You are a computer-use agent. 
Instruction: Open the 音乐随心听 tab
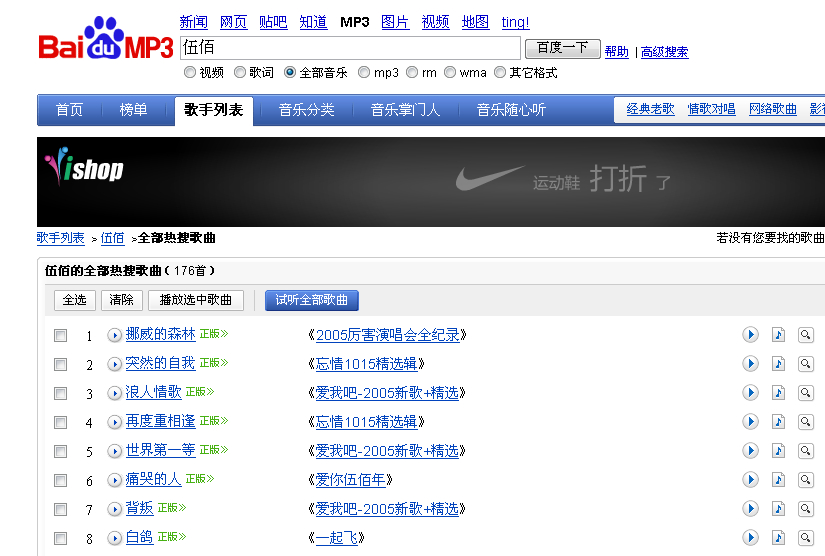511,110
